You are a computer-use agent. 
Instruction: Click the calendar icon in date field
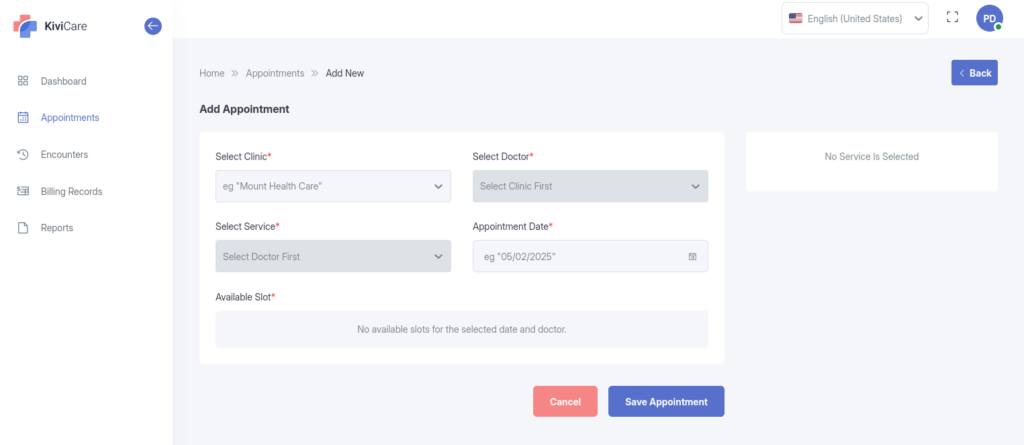tap(692, 257)
